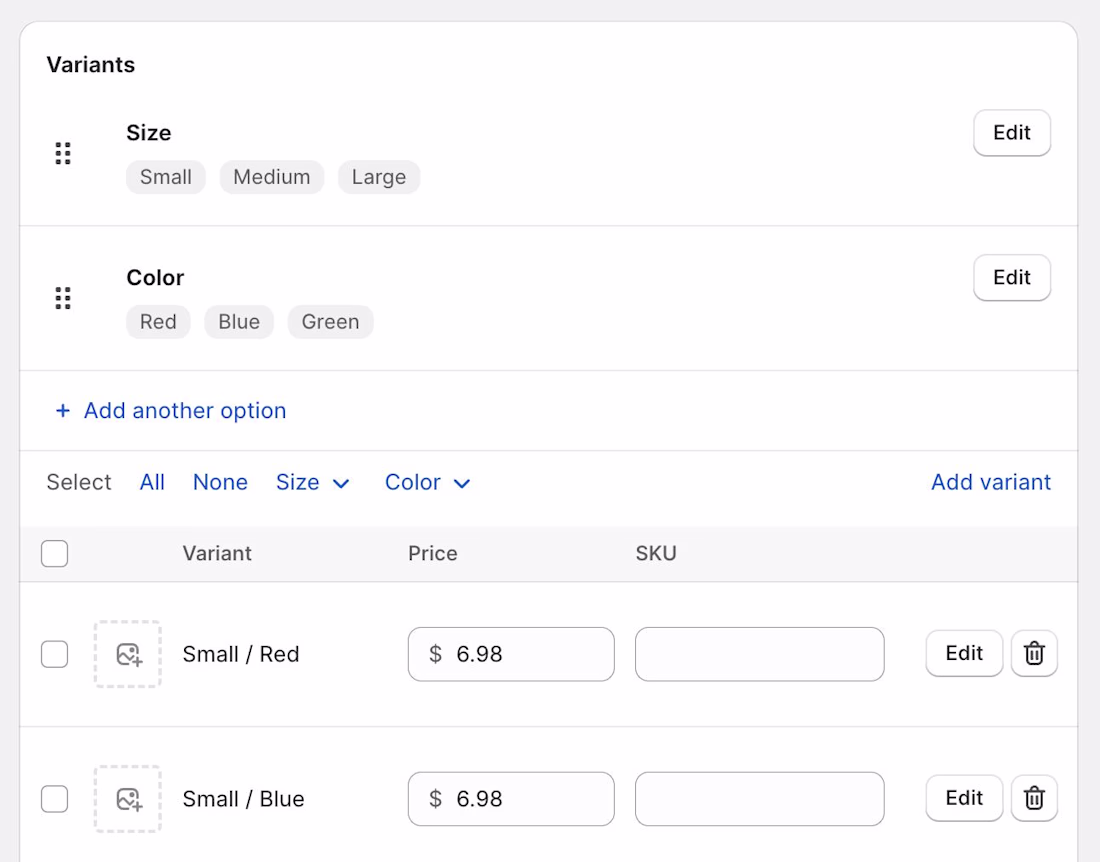This screenshot has height=862, width=1100.
Task: Grab the drag handle for Color option
Action: tap(63, 298)
